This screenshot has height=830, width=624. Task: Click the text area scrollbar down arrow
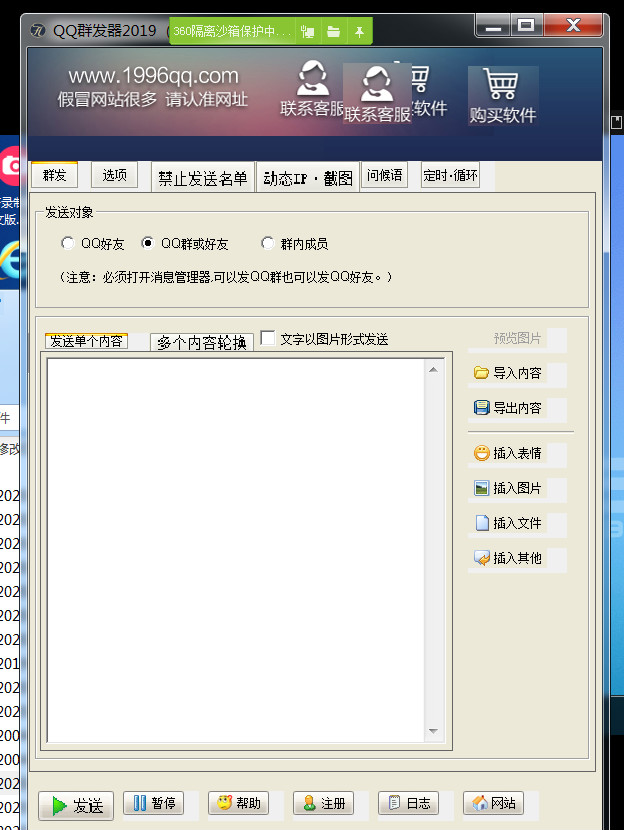tap(434, 732)
